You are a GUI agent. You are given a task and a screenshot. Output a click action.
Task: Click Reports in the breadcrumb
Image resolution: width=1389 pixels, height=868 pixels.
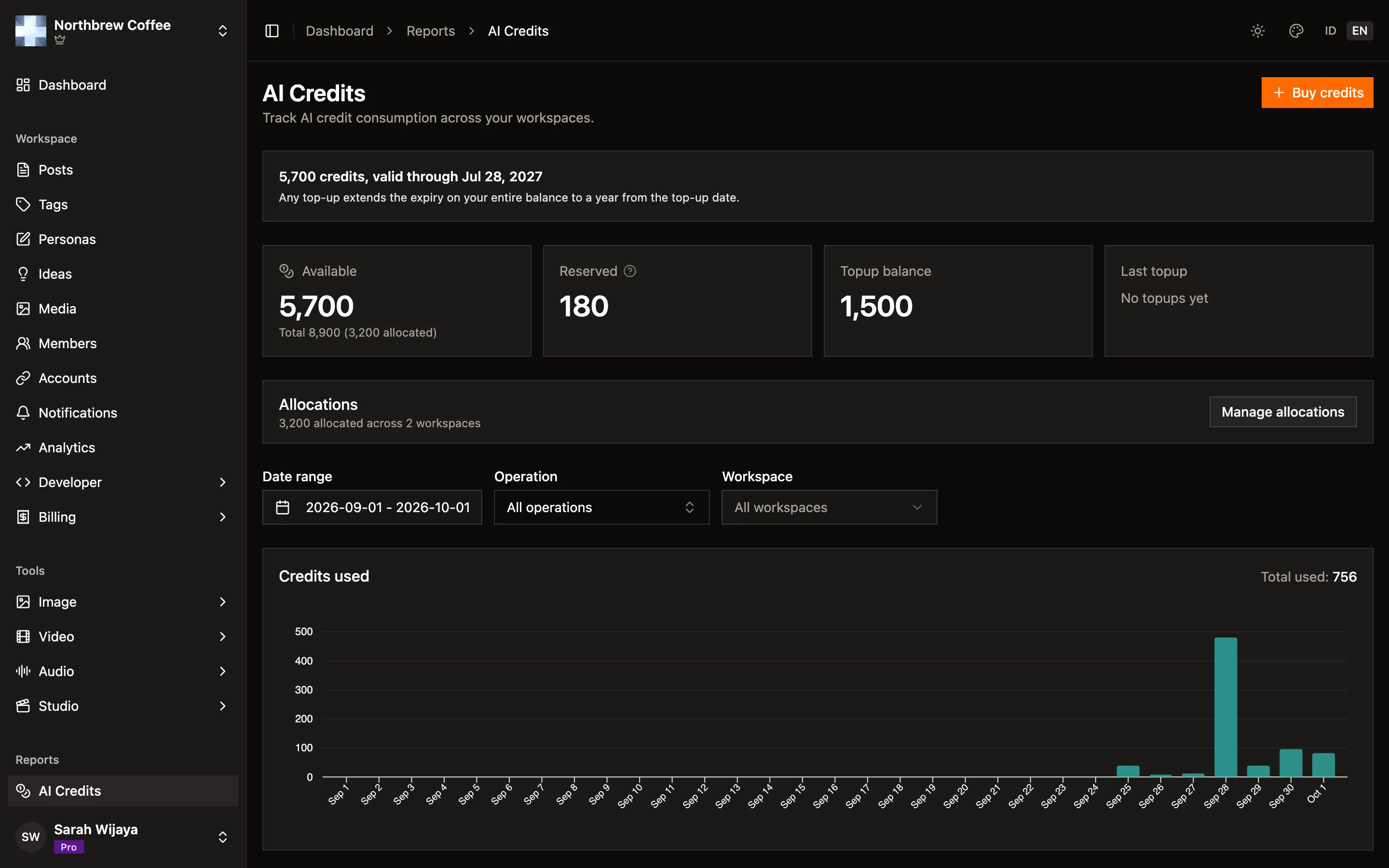pos(431,31)
